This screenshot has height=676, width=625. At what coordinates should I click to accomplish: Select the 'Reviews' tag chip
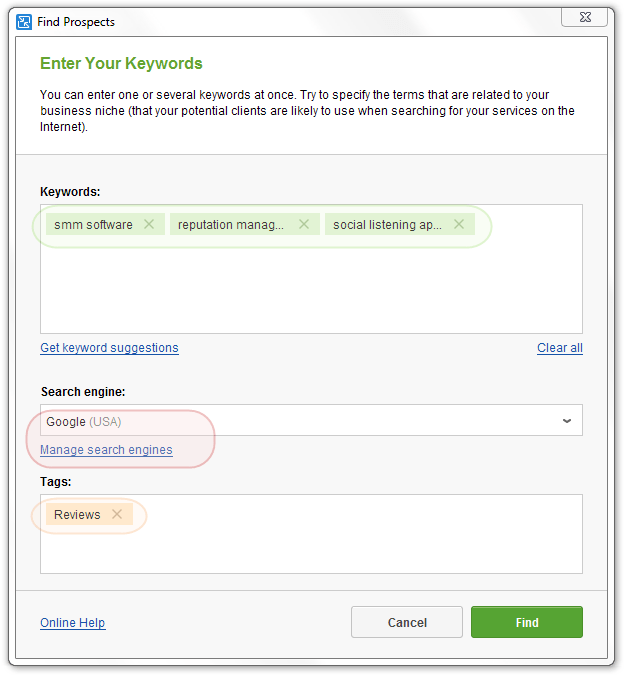point(77,514)
